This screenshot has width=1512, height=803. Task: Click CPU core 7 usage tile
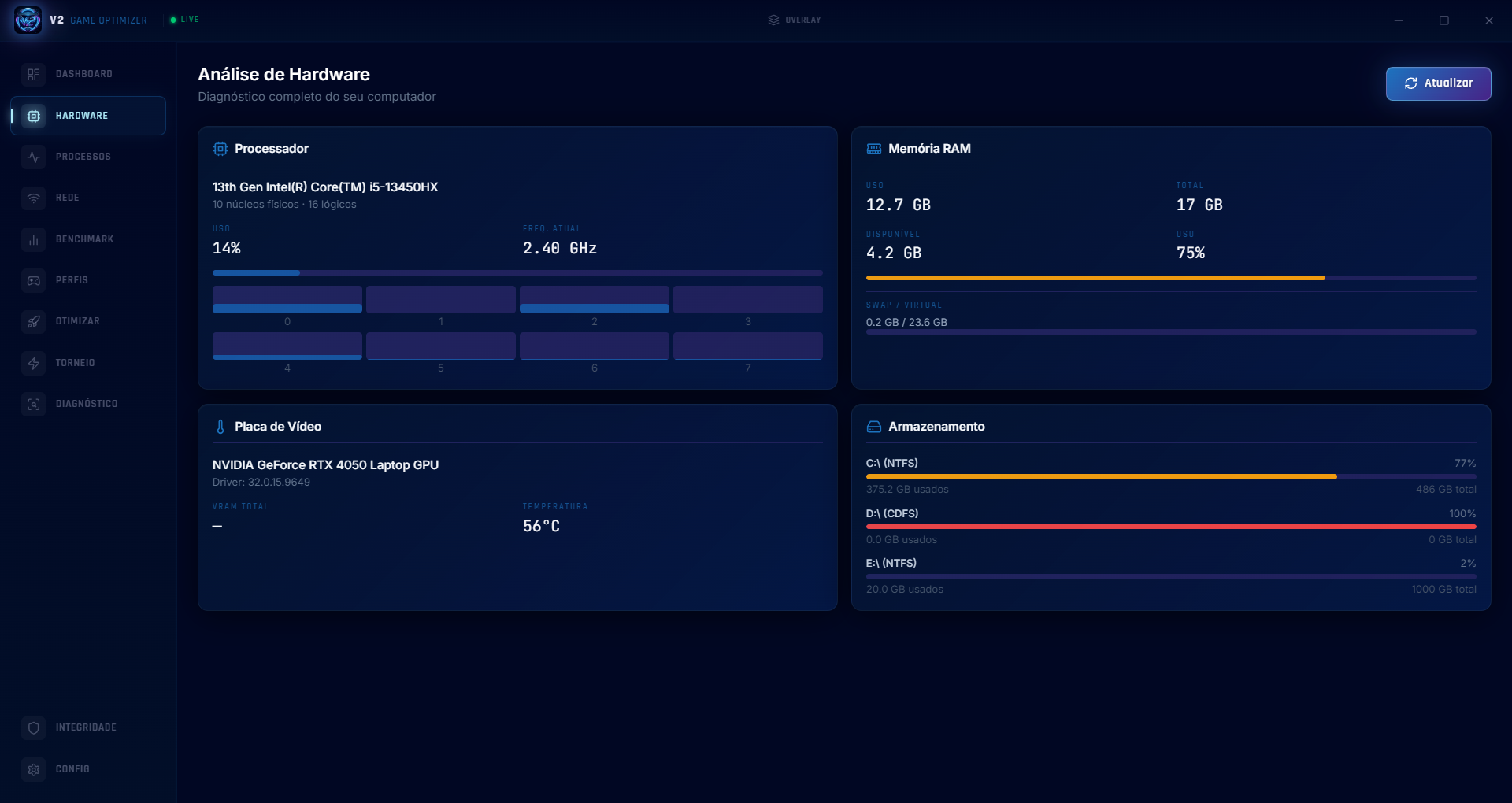click(x=748, y=346)
